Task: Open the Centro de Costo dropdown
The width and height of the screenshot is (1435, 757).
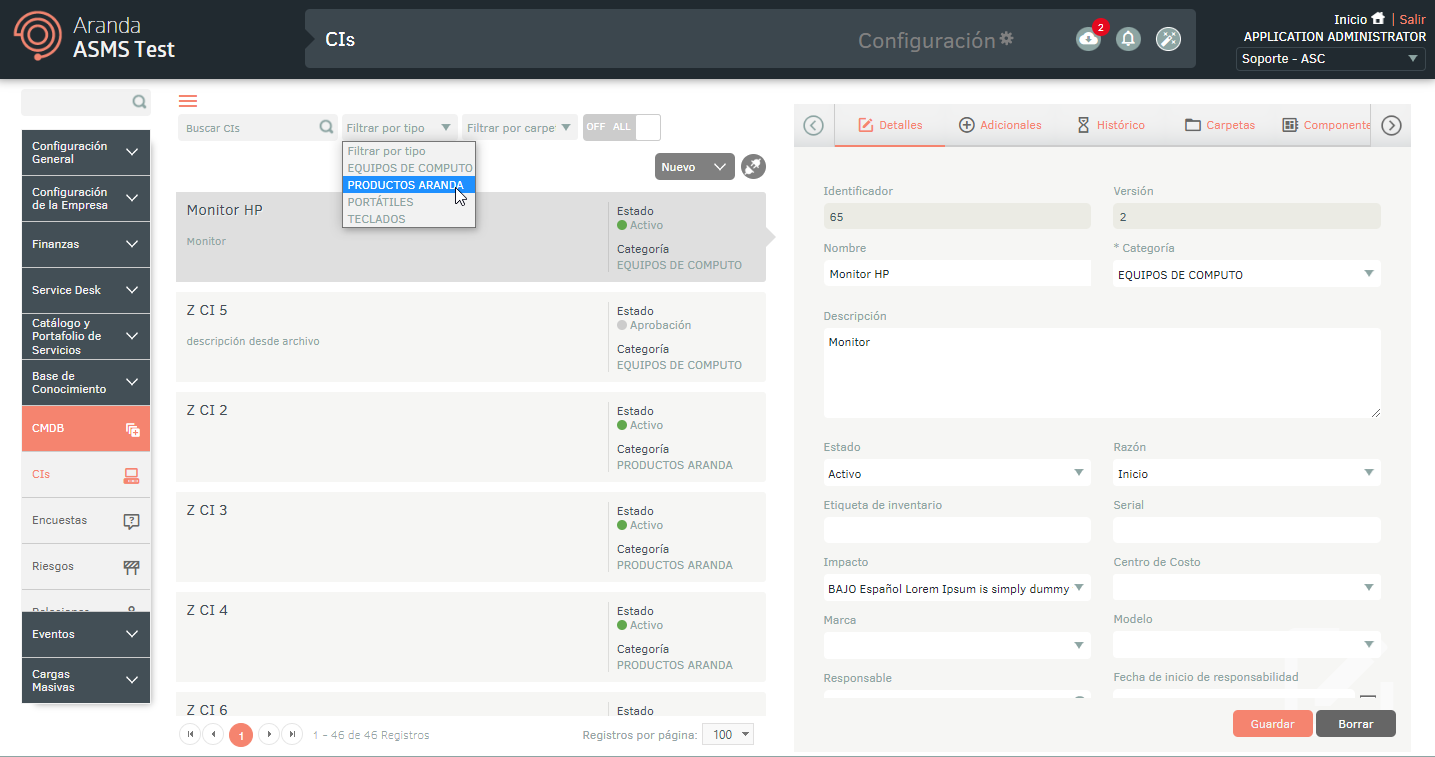Action: pyautogui.click(x=1247, y=588)
